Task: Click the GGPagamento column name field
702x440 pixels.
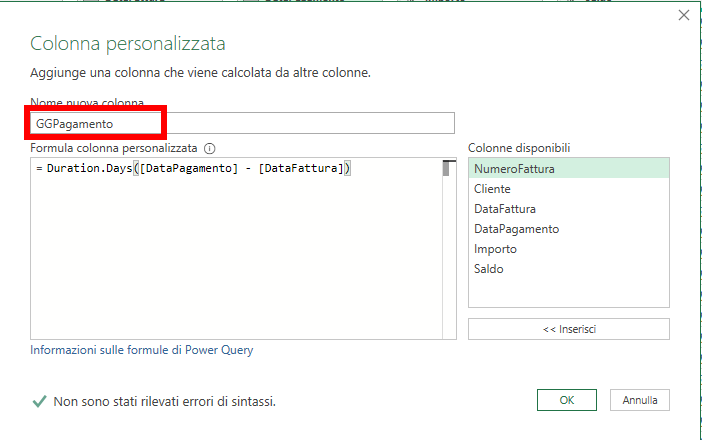Action: [240, 123]
